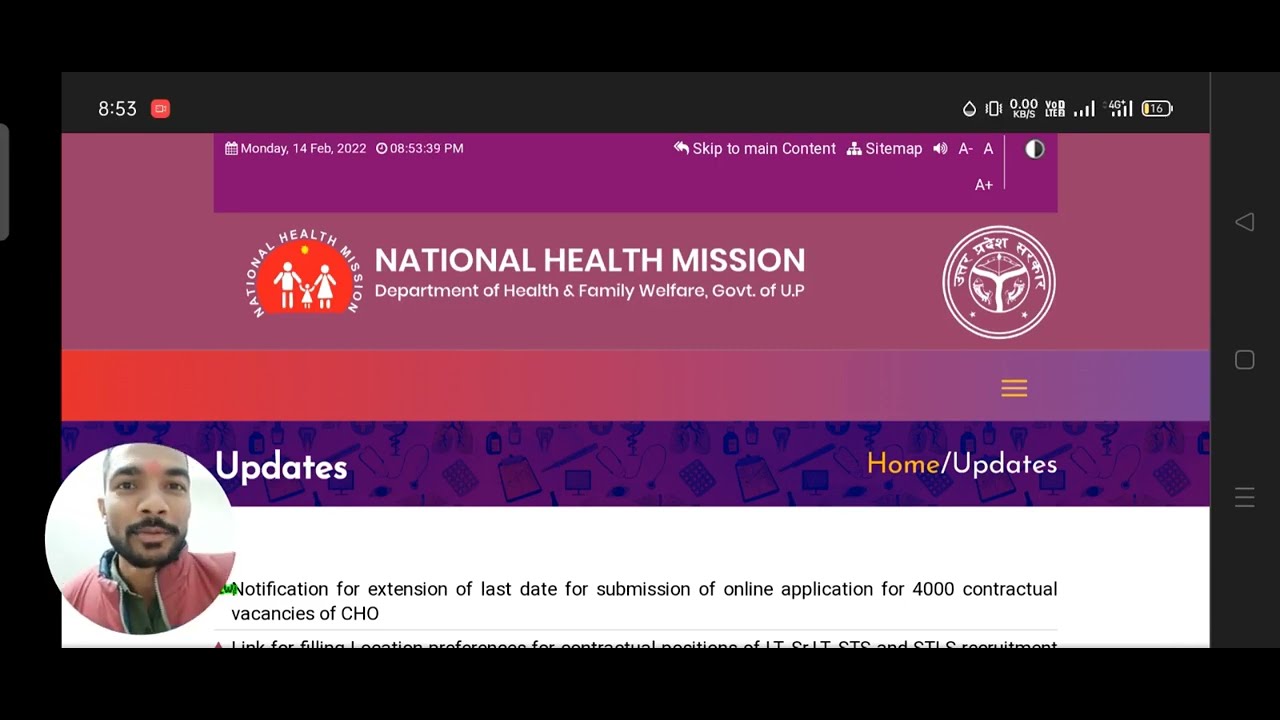Click the NATIONAL HEALTH MISSION title

tap(590, 260)
